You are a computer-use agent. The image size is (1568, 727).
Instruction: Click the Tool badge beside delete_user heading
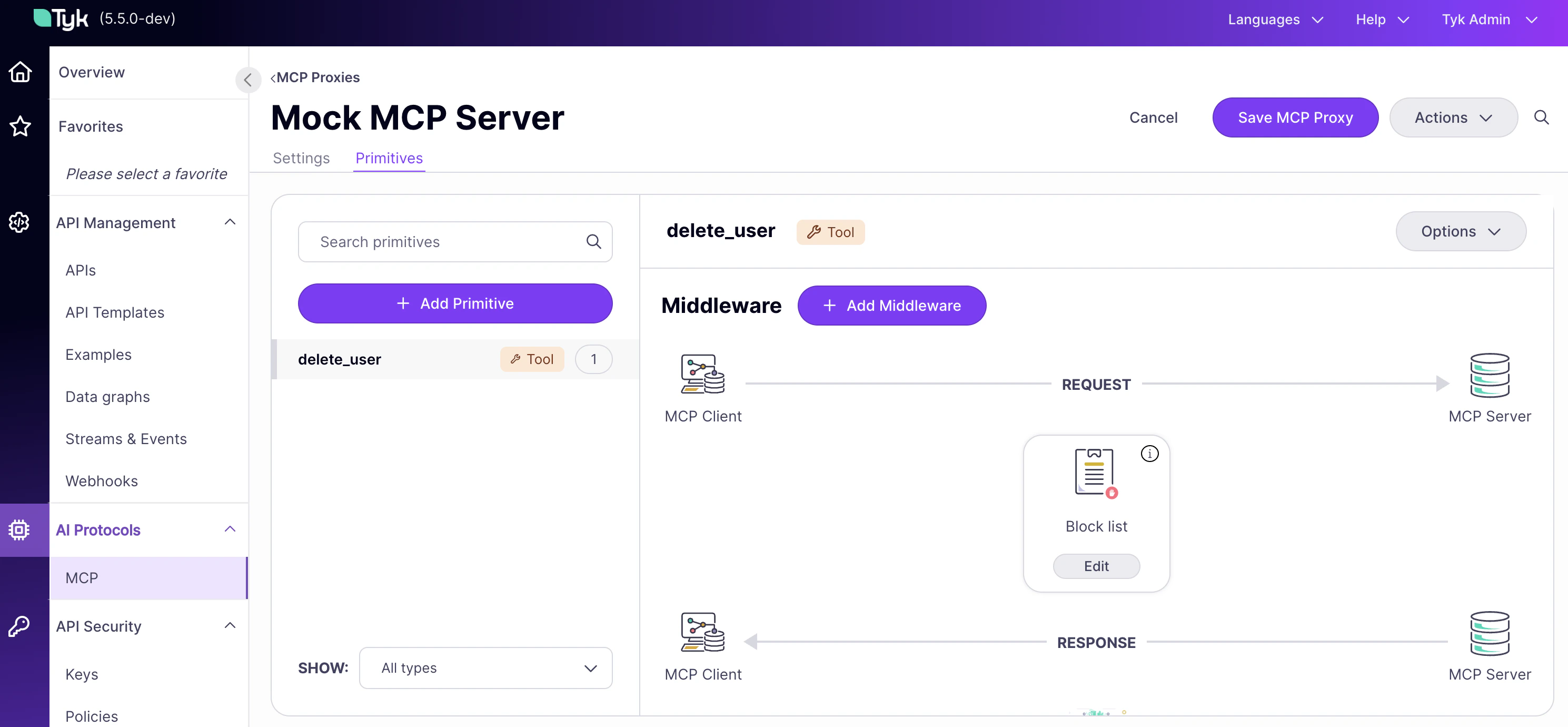830,232
